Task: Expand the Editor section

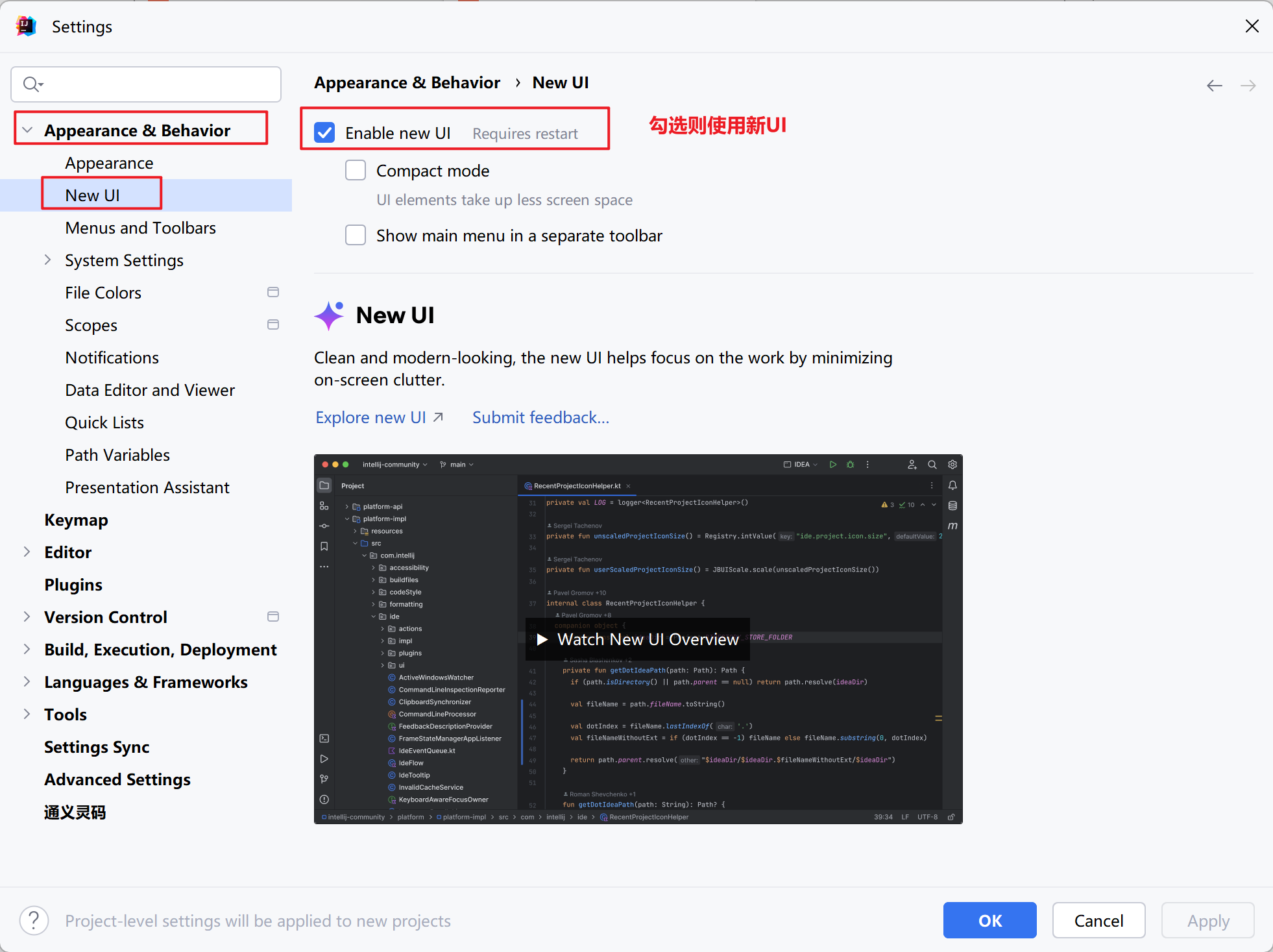Action: [27, 552]
